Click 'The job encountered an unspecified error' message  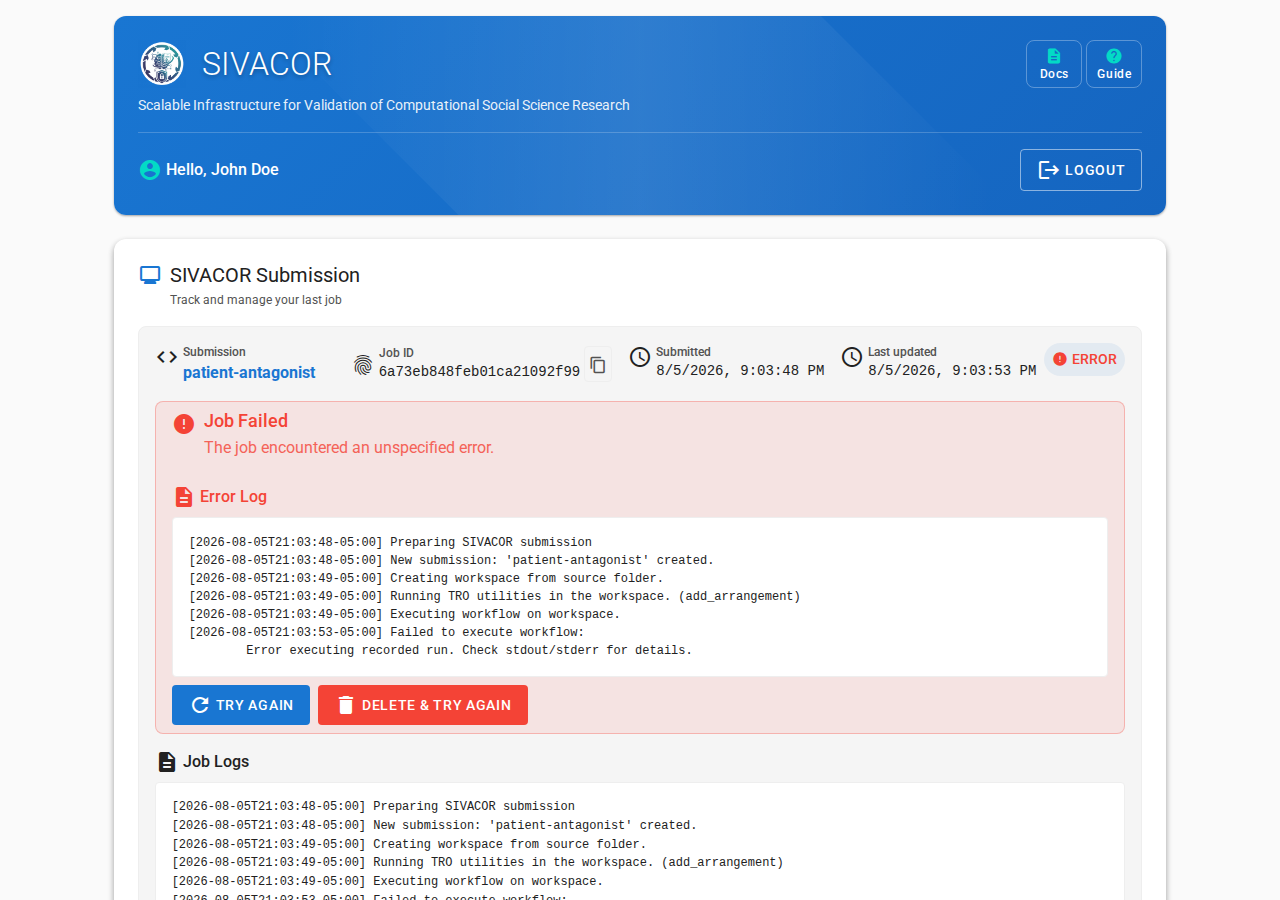point(349,448)
